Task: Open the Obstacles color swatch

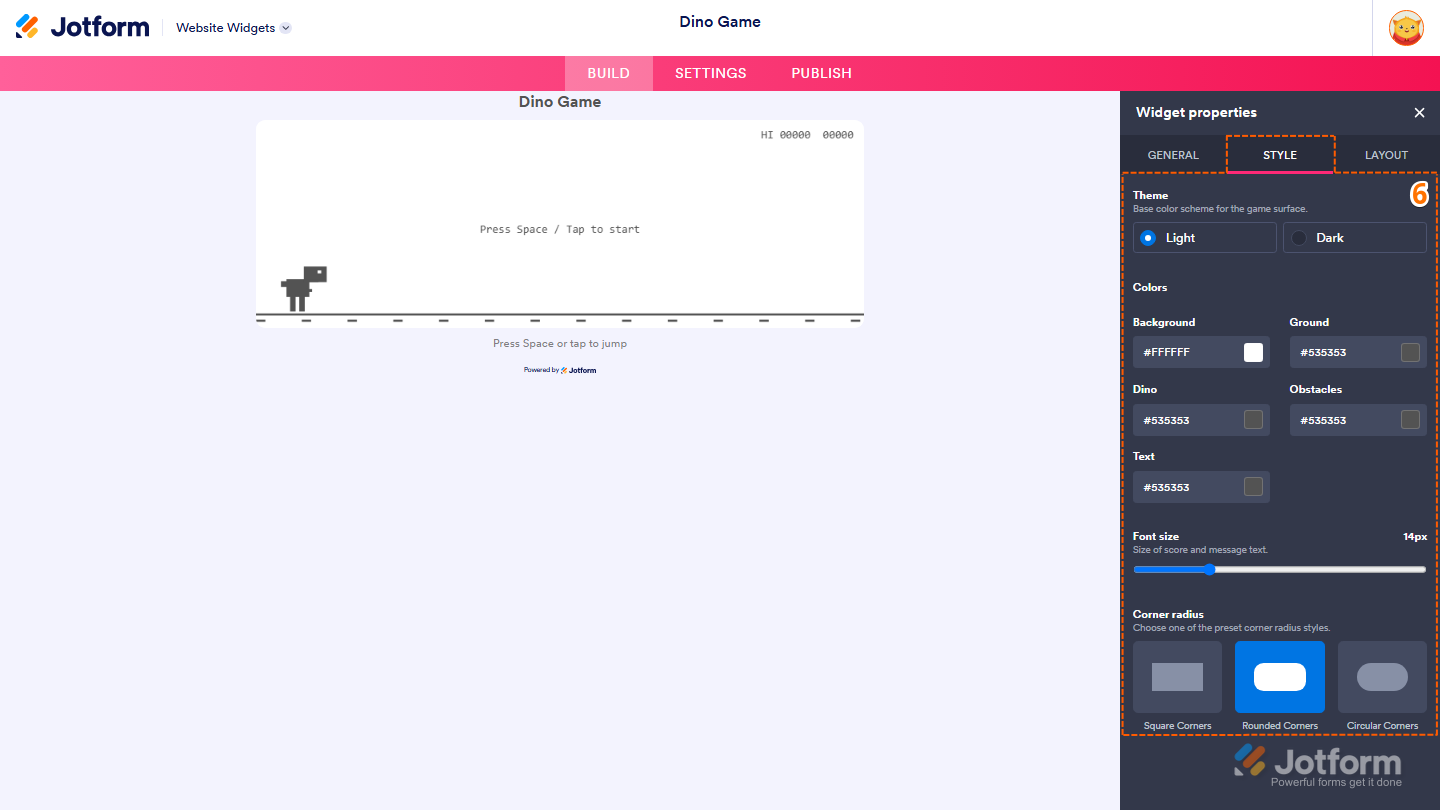Action: (1410, 420)
